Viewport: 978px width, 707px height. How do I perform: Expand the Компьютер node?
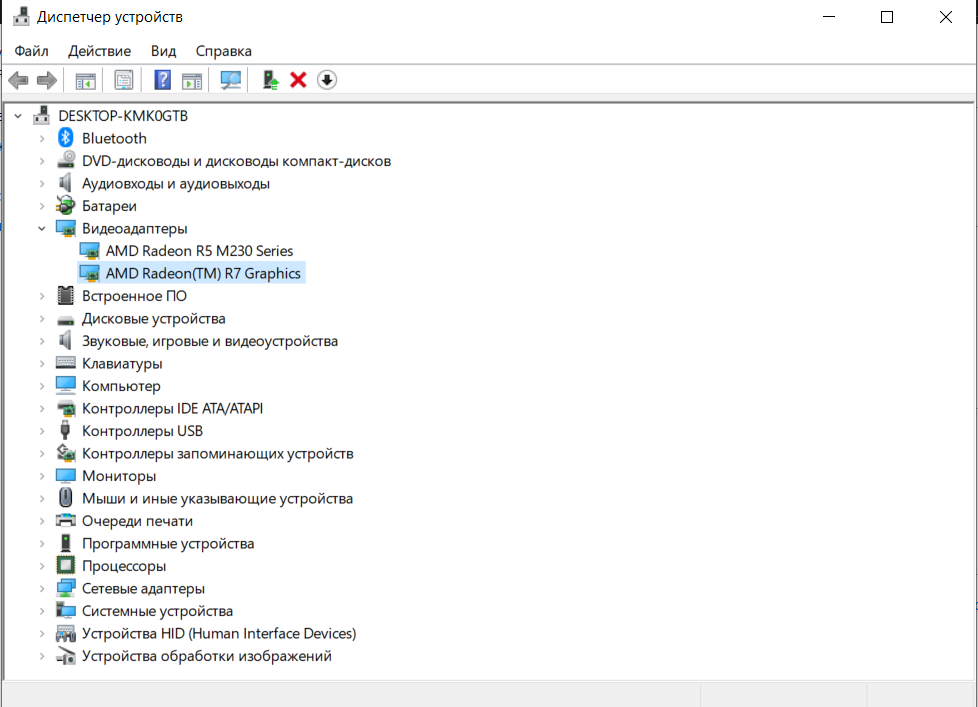pyautogui.click(x=42, y=386)
